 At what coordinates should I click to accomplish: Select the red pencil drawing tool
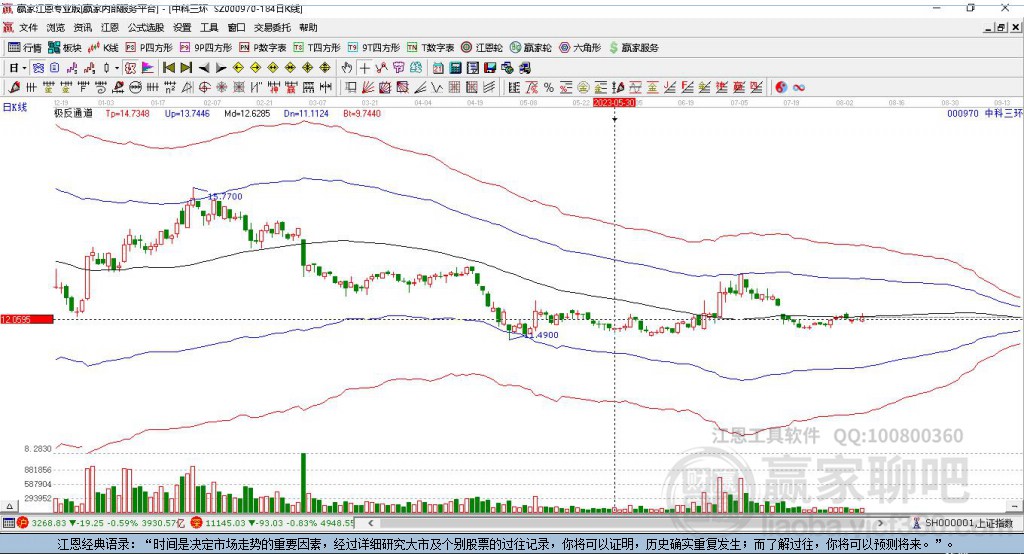coord(14,88)
